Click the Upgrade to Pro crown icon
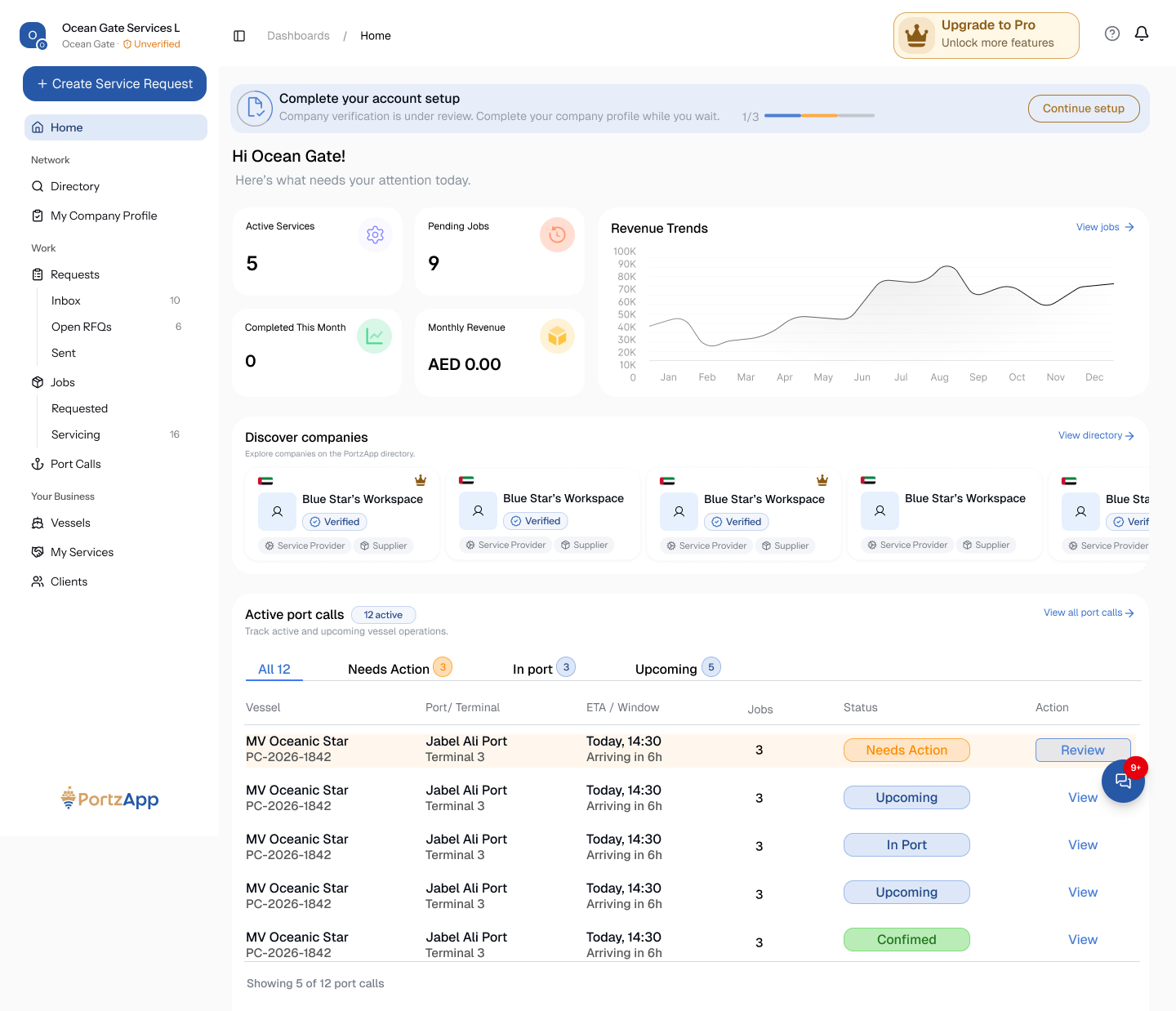The height and width of the screenshot is (1011, 1176). pos(917,35)
